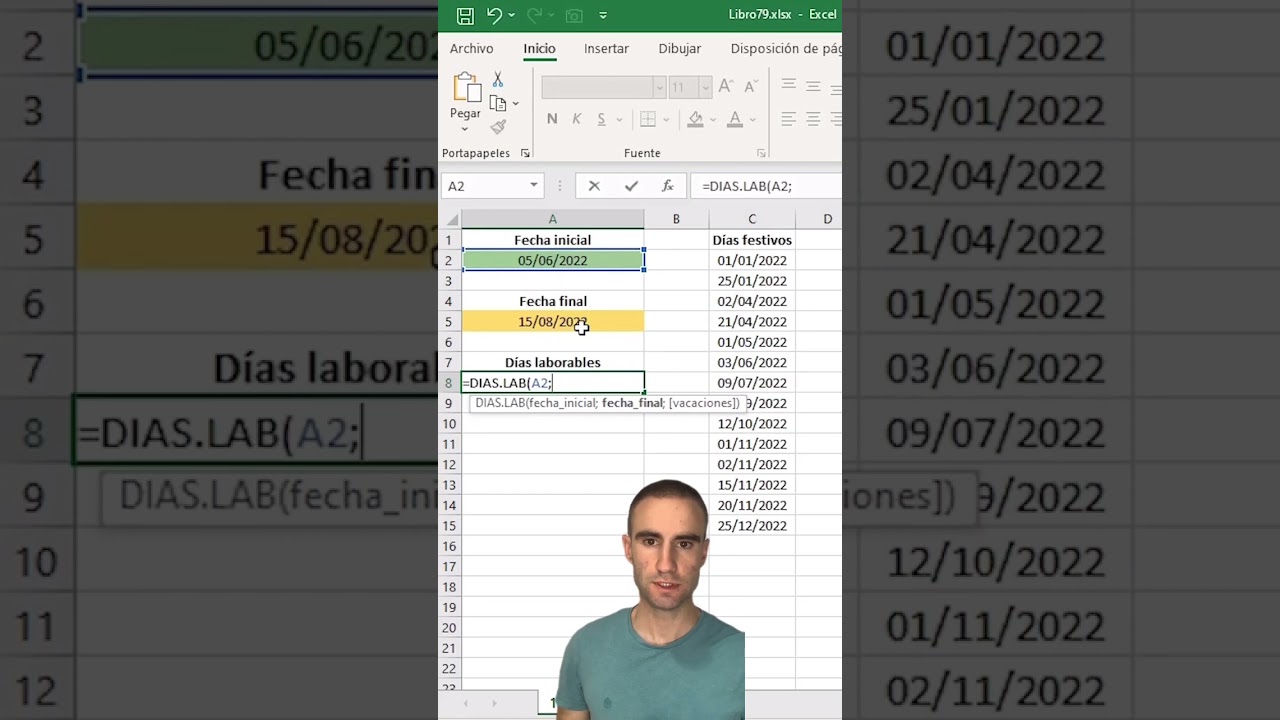1280x720 pixels.
Task: Click the Pegar clipboard icon
Action: (x=465, y=90)
